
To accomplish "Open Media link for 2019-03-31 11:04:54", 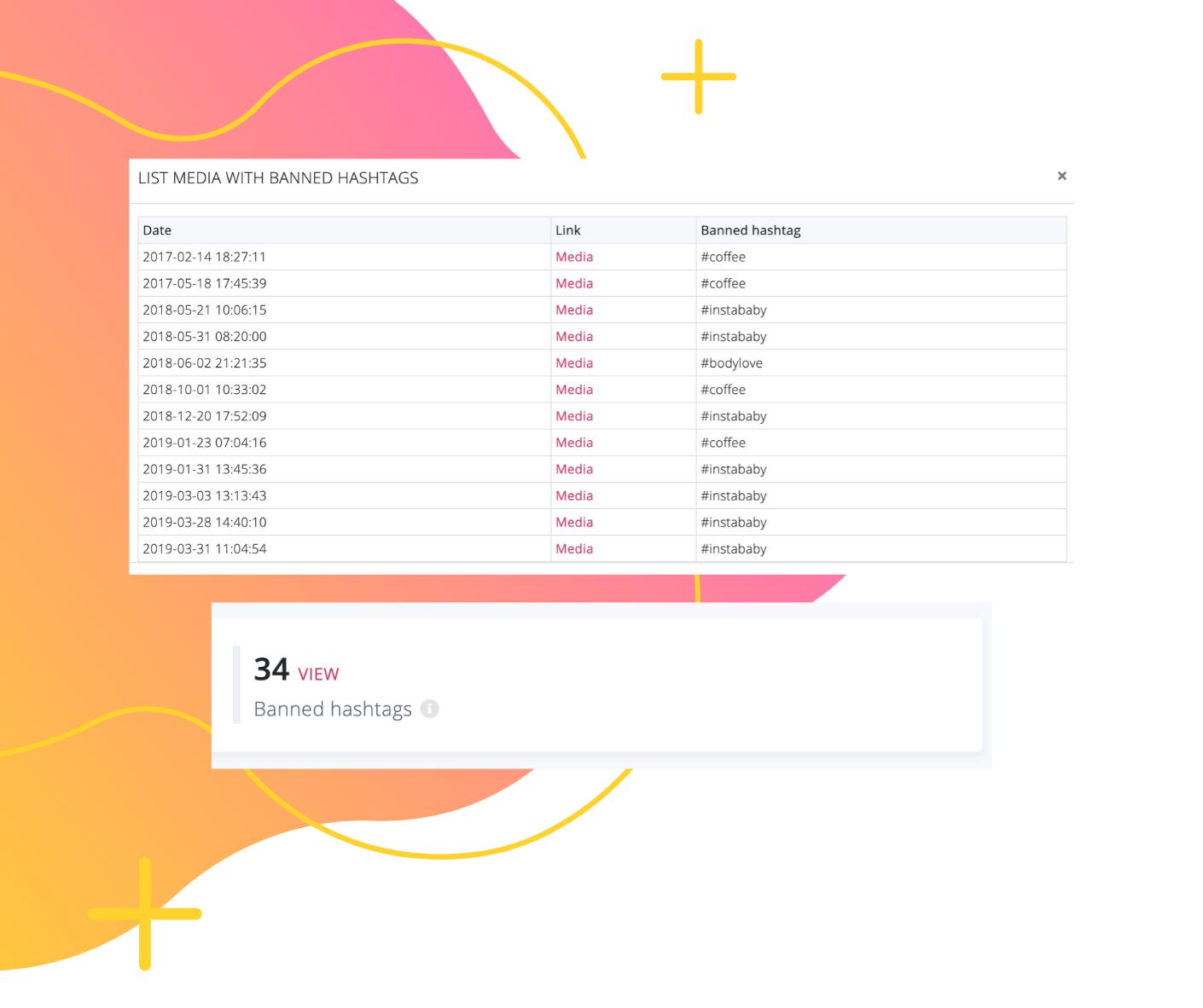I will pyautogui.click(x=573, y=548).
